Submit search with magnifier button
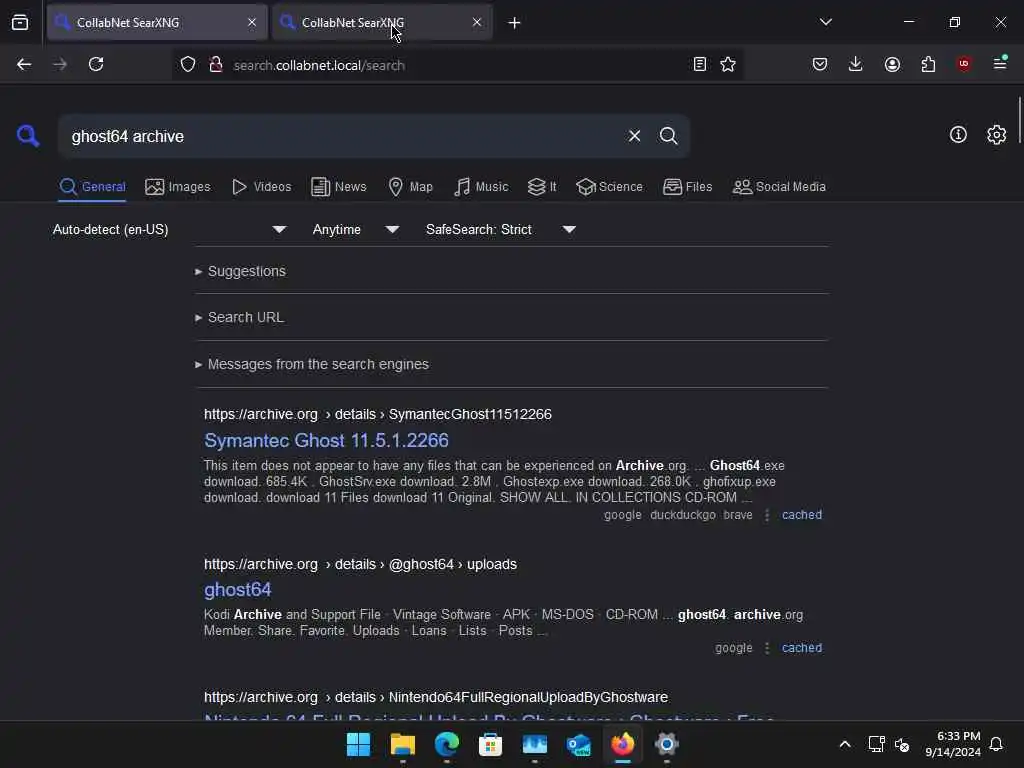1024x768 pixels. (668, 136)
